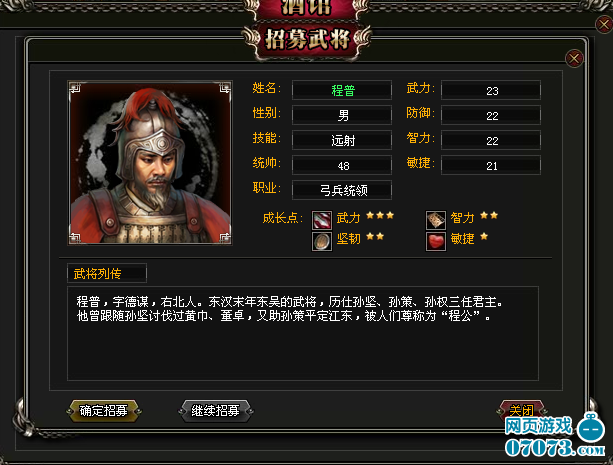This screenshot has width=613, height=465.
Task: Click the 武力 value 23 field
Action: coord(491,90)
